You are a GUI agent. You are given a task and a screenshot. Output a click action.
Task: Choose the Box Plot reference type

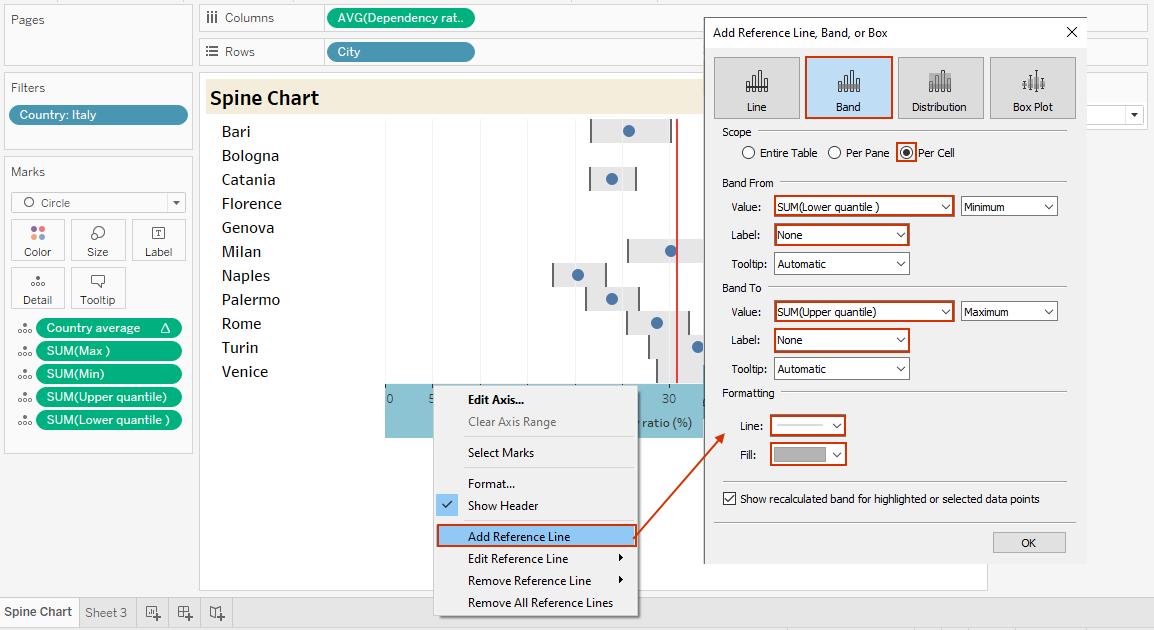1032,87
